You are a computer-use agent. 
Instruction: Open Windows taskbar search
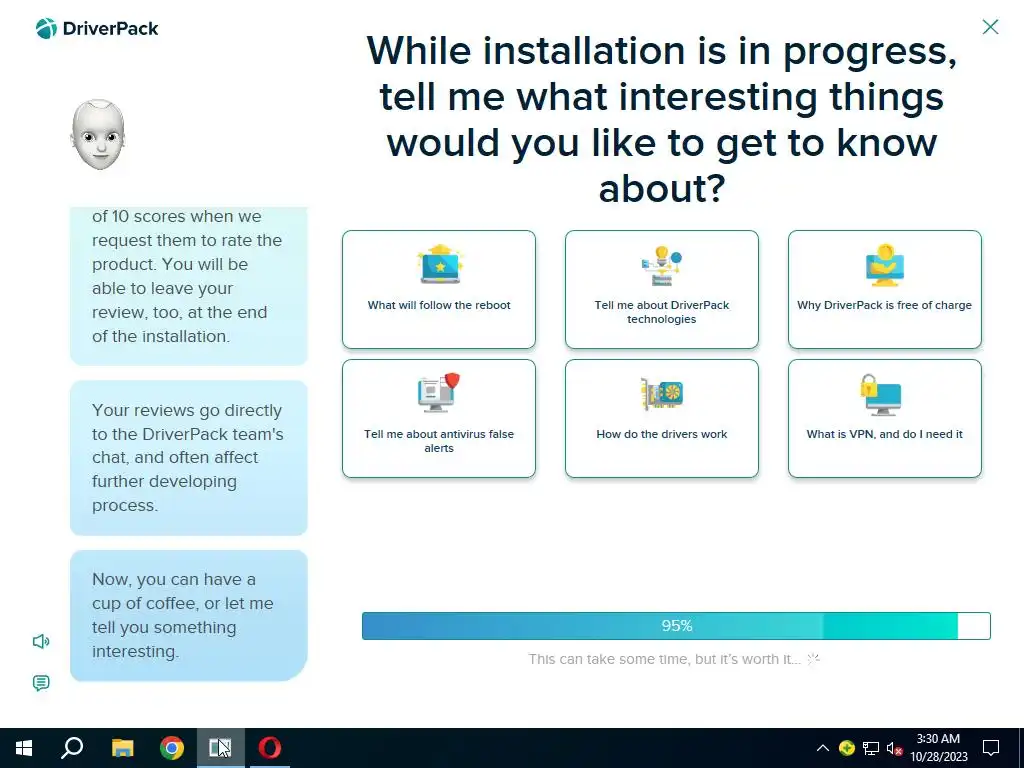72,748
